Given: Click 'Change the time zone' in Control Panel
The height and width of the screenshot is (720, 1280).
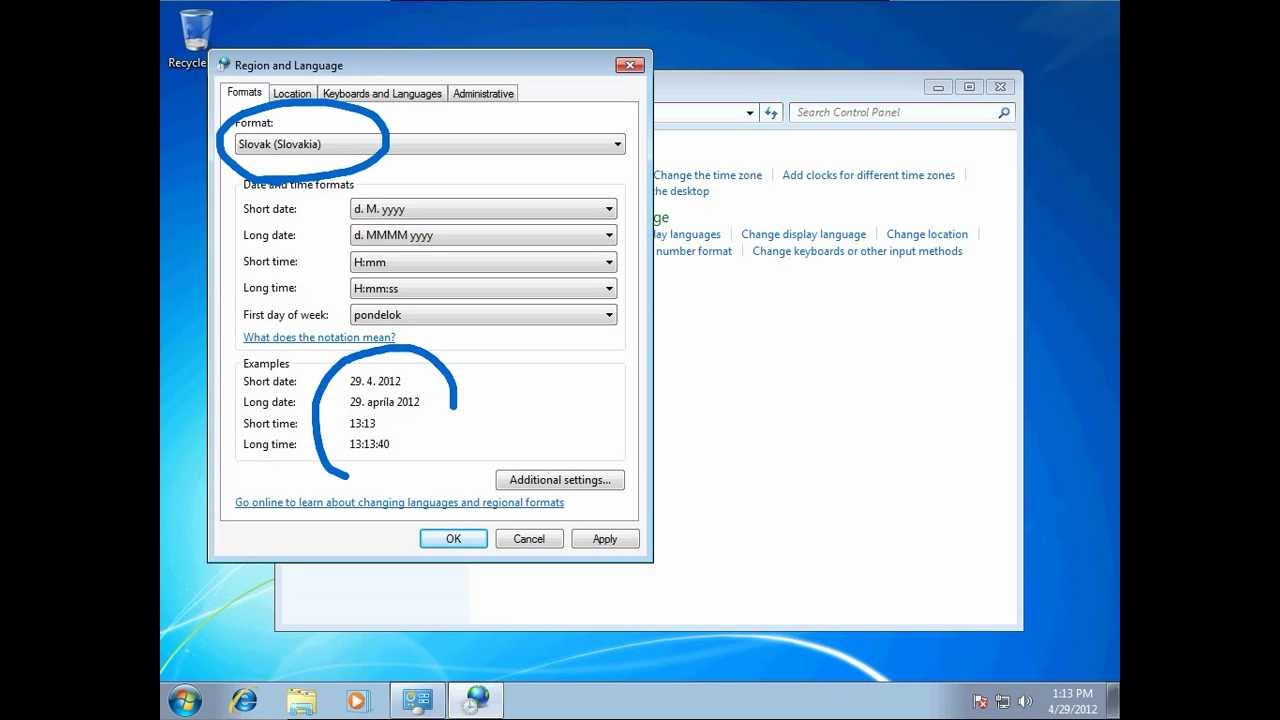Looking at the screenshot, I should click(x=707, y=175).
